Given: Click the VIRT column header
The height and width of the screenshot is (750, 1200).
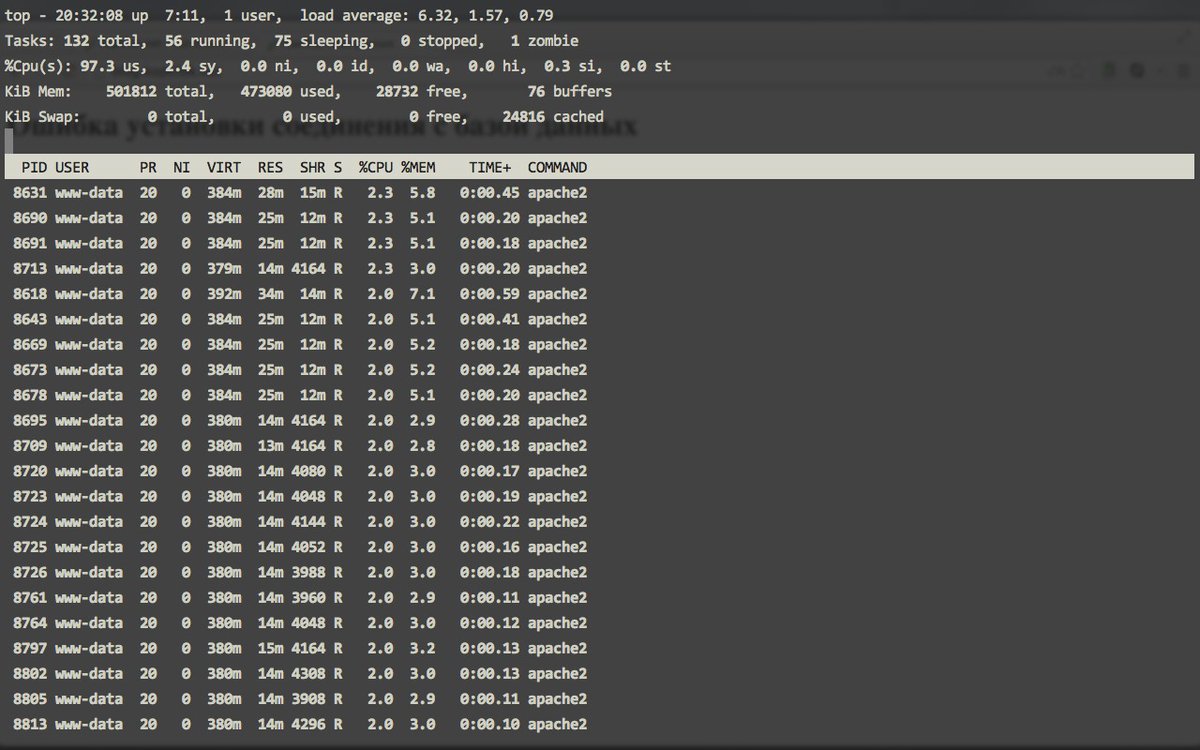Looking at the screenshot, I should 224,167.
